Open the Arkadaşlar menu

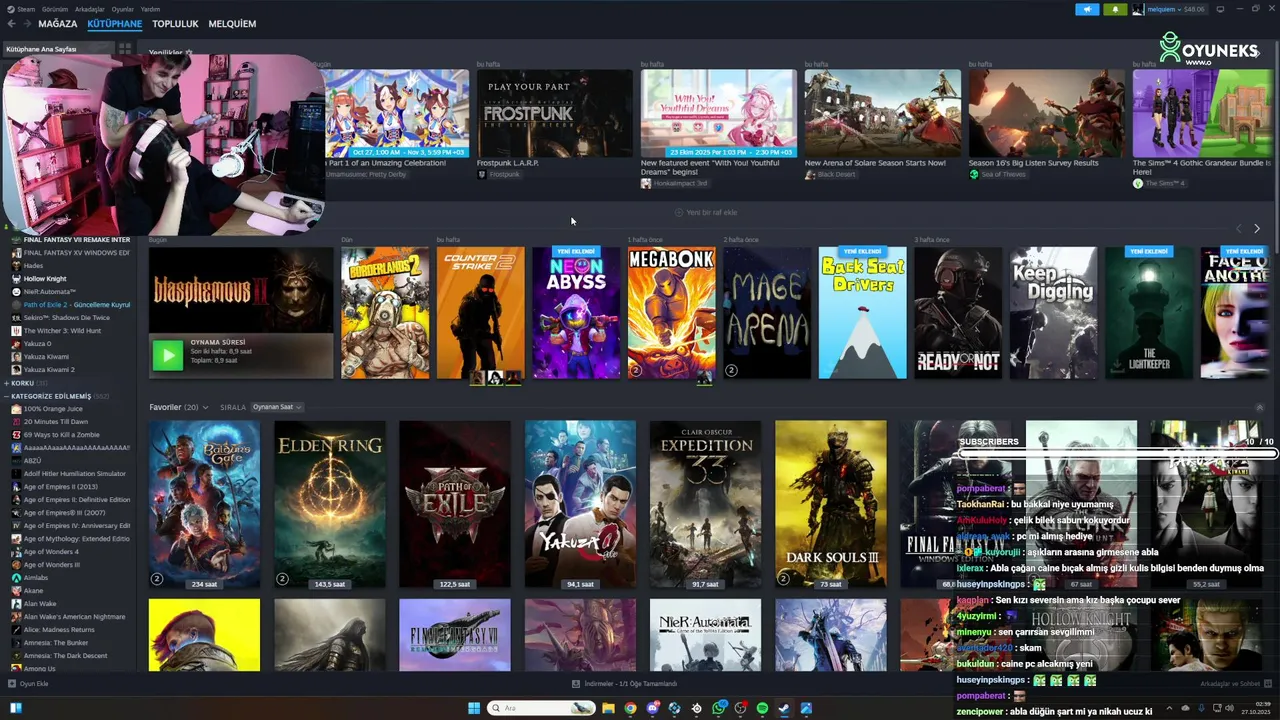tap(89, 9)
